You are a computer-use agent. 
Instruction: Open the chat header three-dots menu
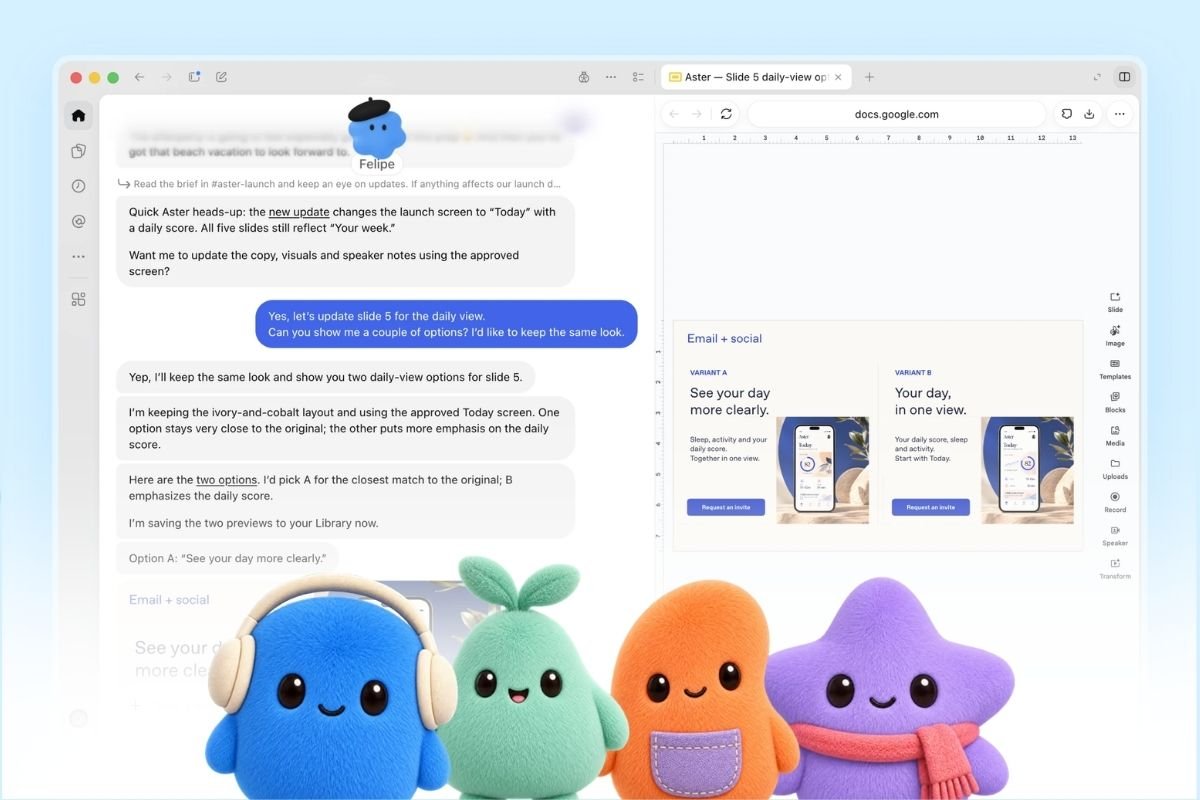pos(610,77)
